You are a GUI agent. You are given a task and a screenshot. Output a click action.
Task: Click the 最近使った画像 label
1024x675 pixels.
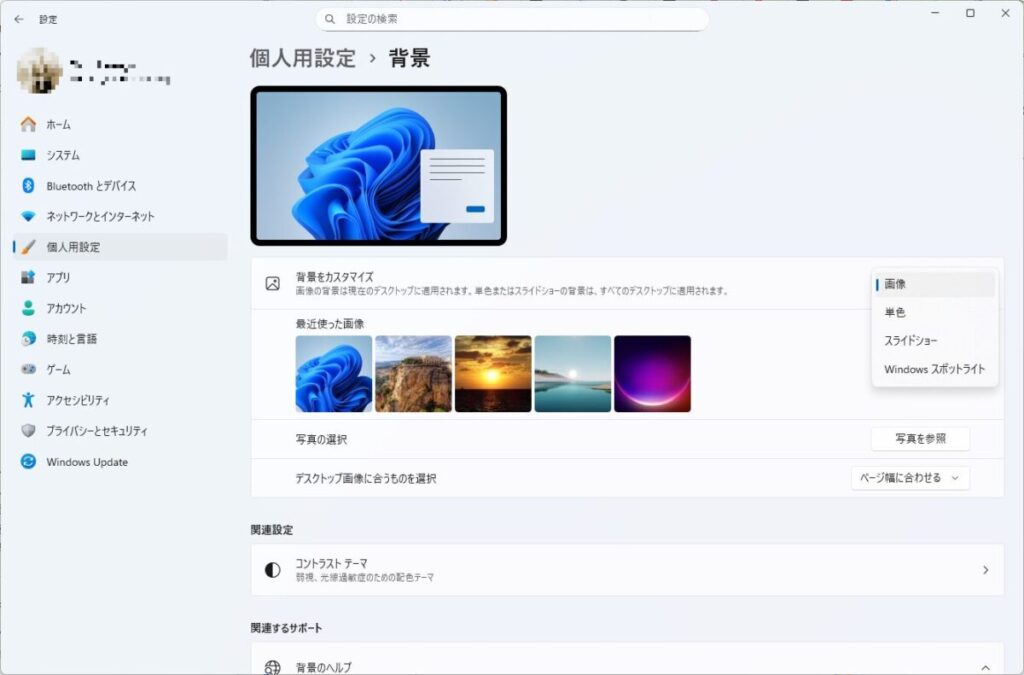pyautogui.click(x=330, y=324)
